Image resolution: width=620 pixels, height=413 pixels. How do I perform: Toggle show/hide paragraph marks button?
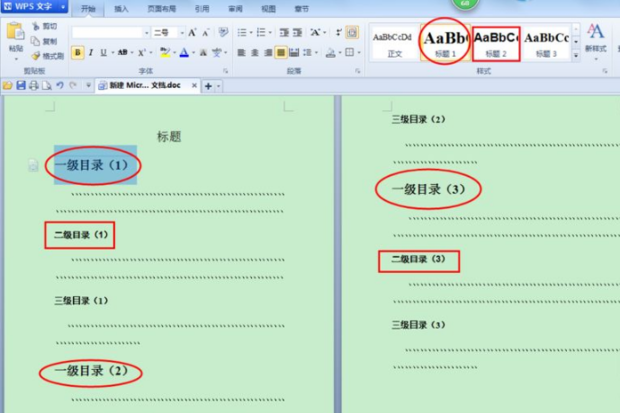(352, 32)
